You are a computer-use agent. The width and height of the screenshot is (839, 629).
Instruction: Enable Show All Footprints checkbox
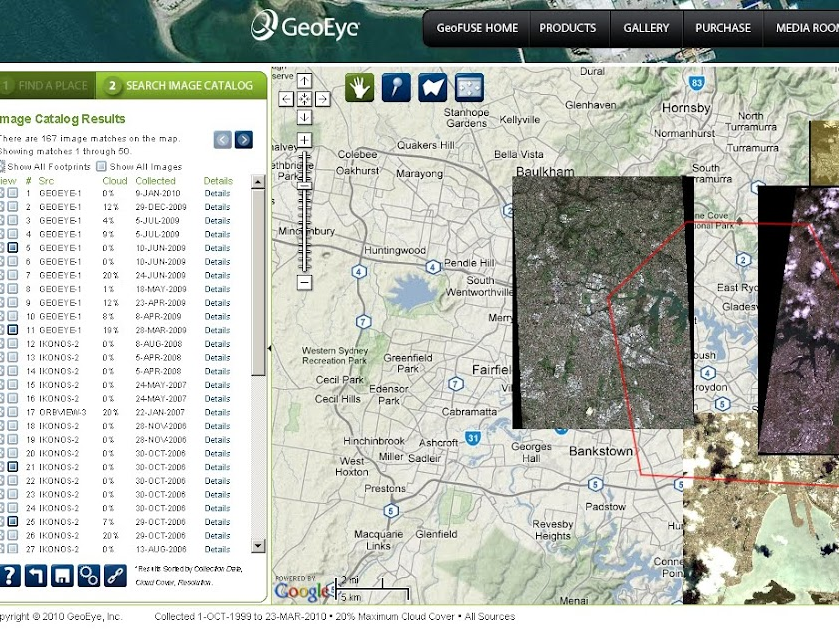coord(2,166)
